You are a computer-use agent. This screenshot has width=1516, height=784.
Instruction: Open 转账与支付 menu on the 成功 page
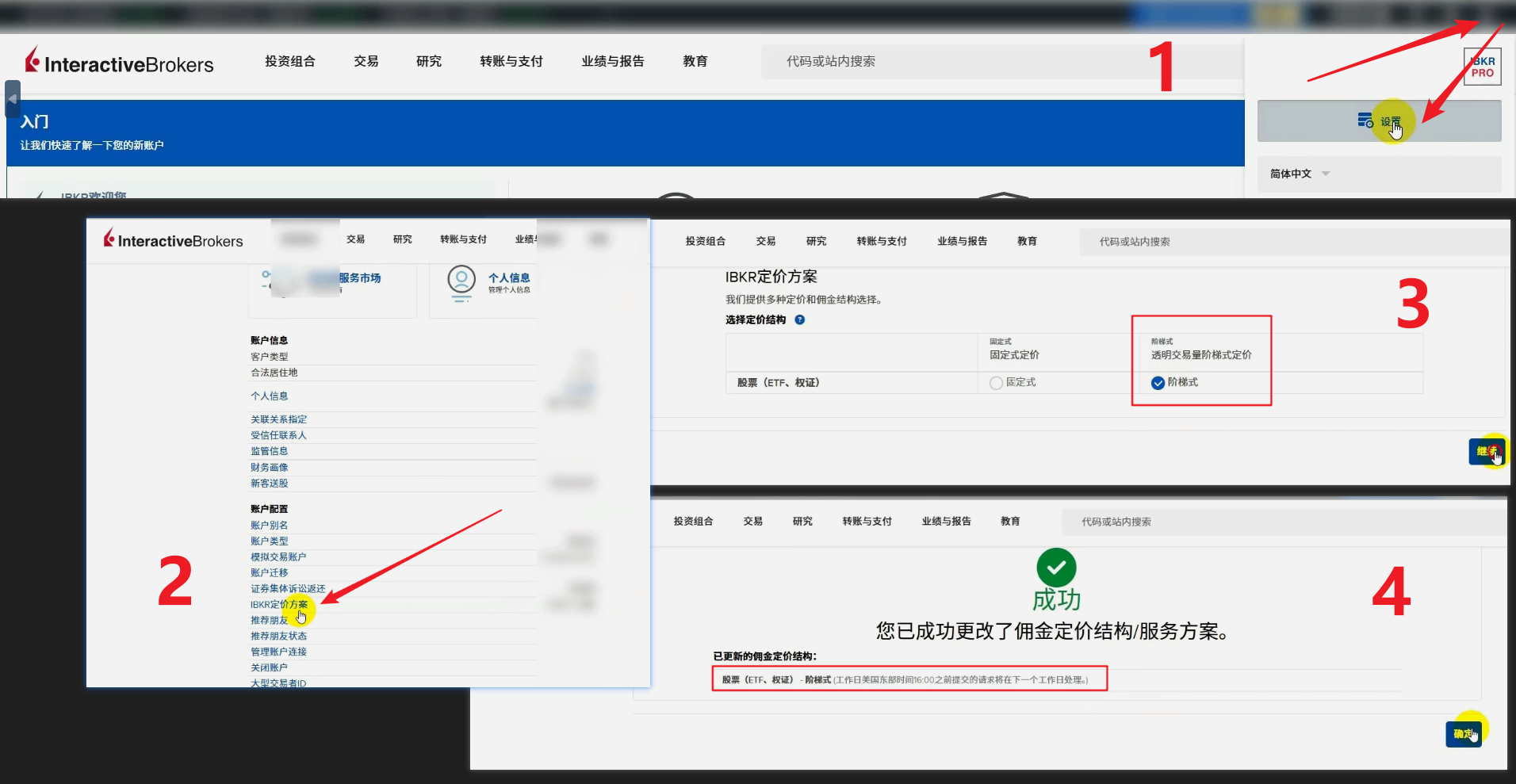pos(867,521)
